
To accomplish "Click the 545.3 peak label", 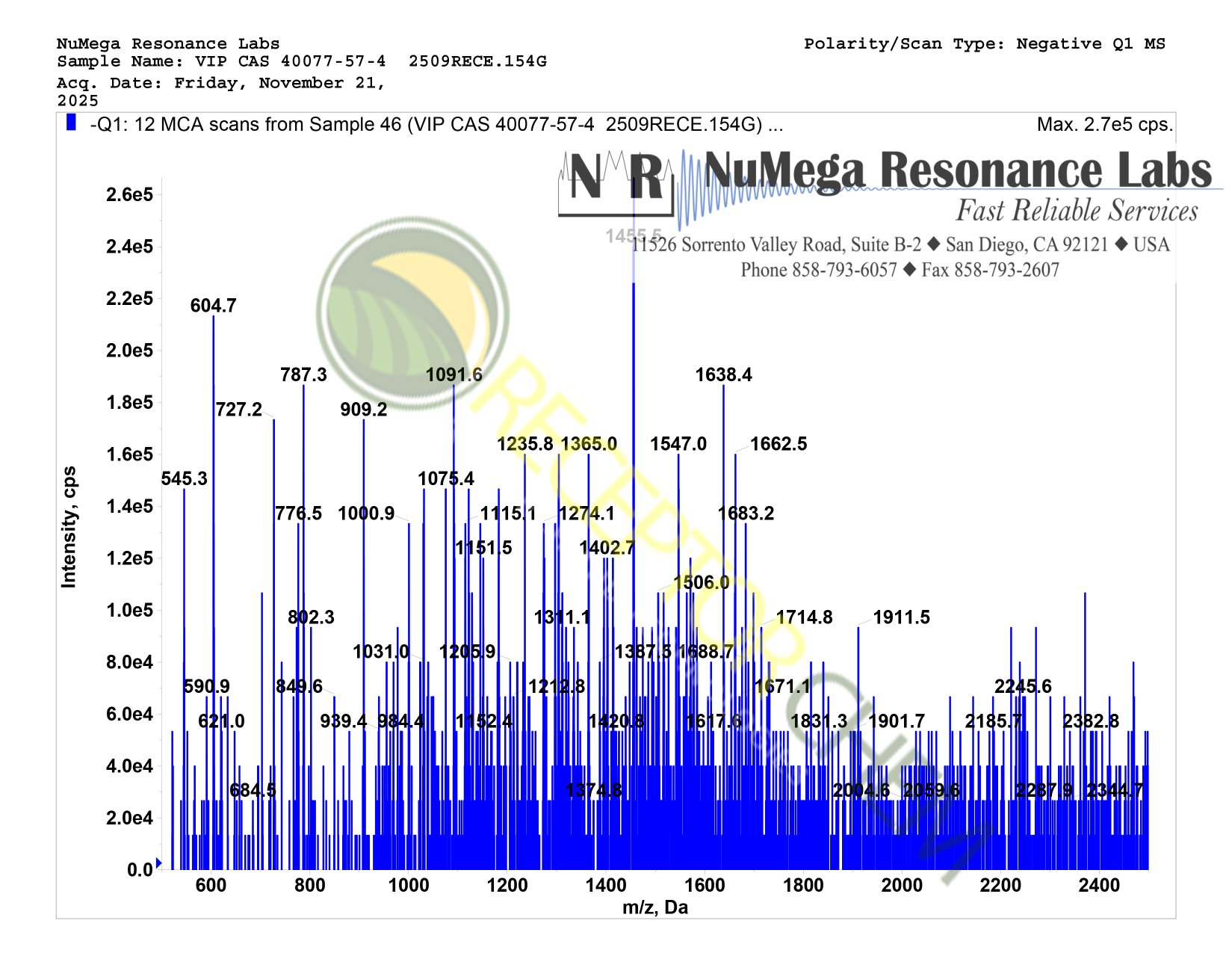I will click(x=184, y=478).
